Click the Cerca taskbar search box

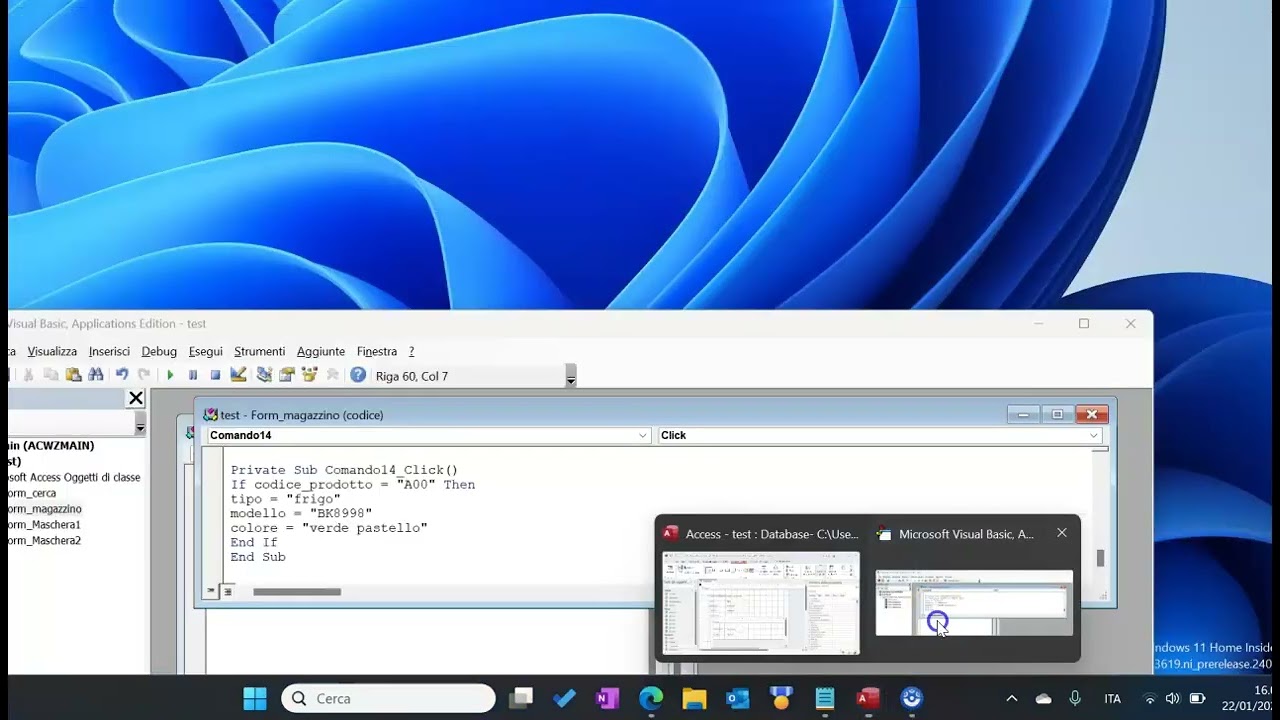pyautogui.click(x=388, y=698)
